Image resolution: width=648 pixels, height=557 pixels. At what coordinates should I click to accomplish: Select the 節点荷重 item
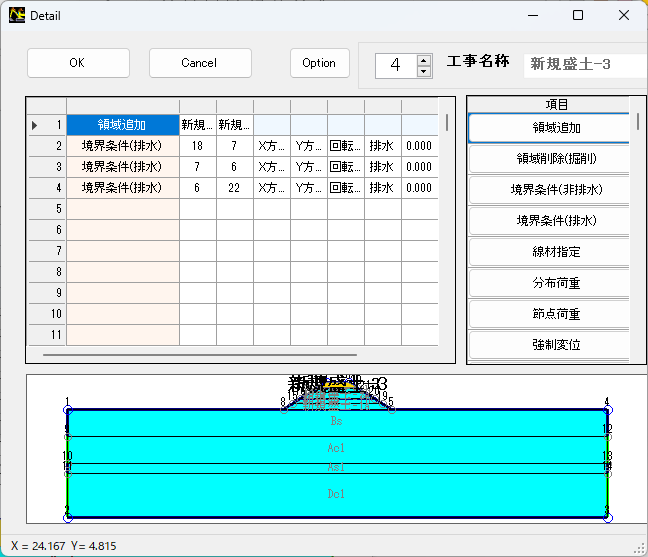click(x=549, y=314)
